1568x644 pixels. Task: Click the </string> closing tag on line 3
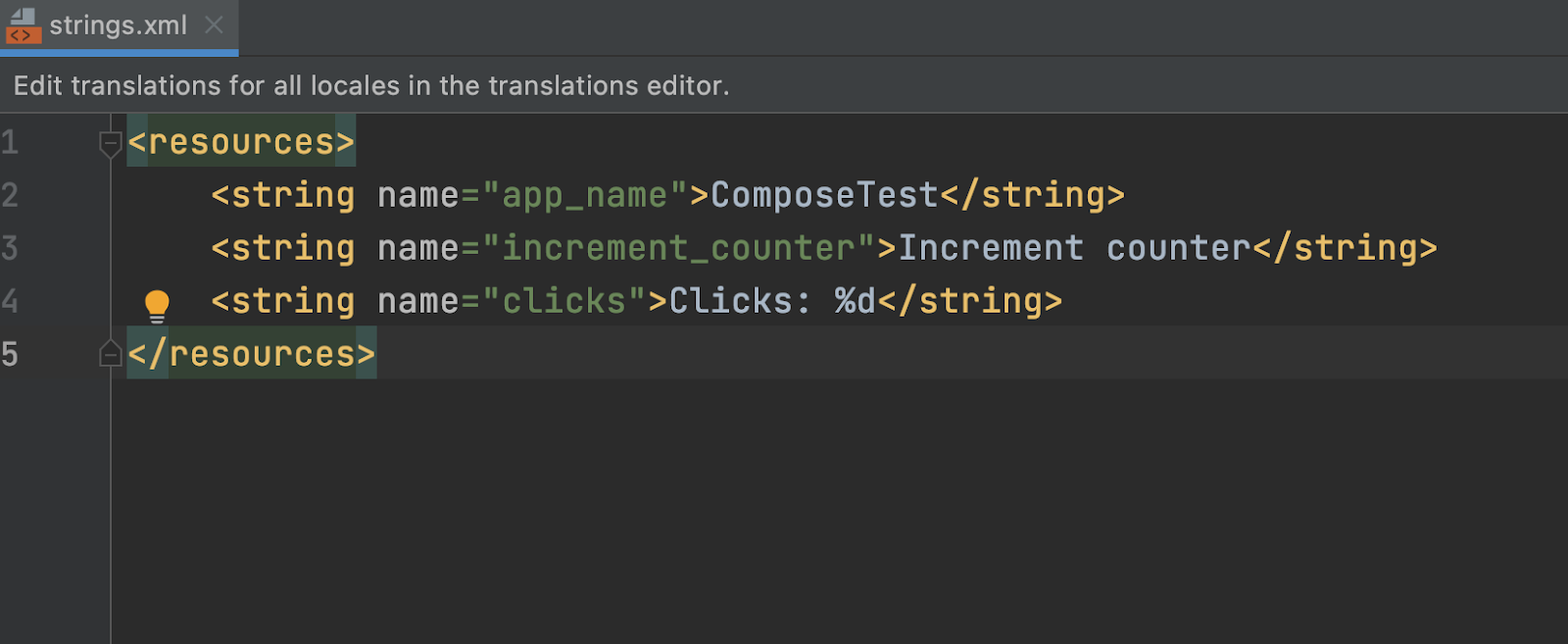pos(1345,249)
